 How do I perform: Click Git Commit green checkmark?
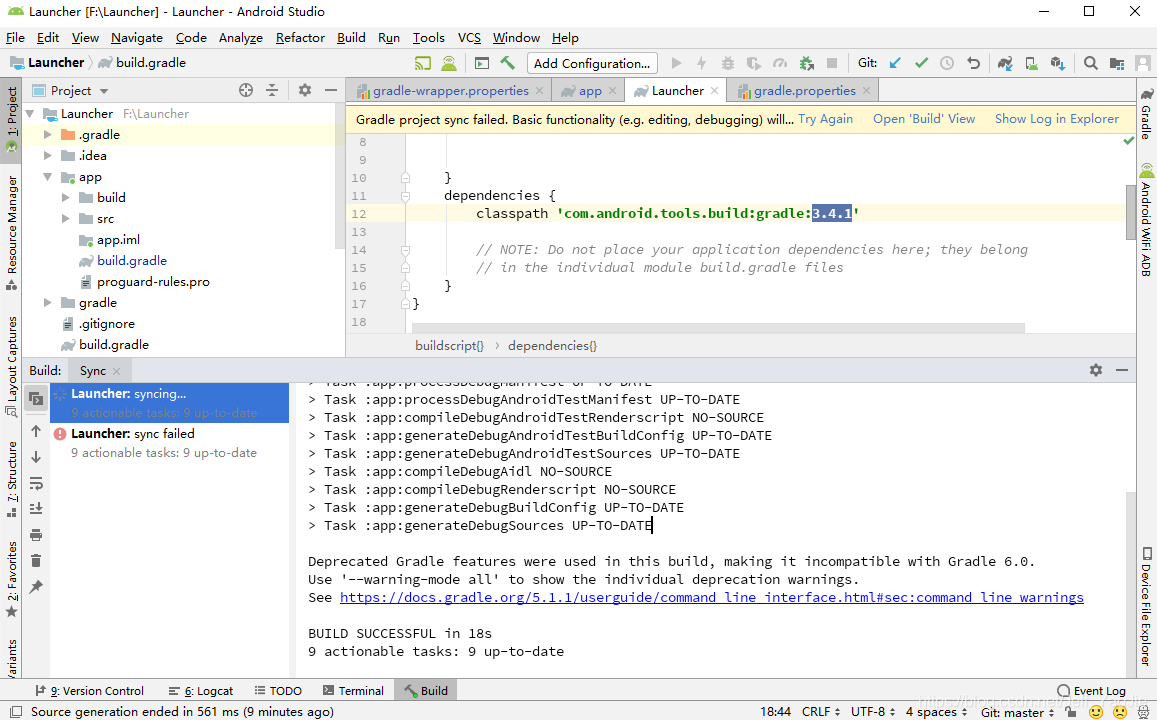point(921,63)
